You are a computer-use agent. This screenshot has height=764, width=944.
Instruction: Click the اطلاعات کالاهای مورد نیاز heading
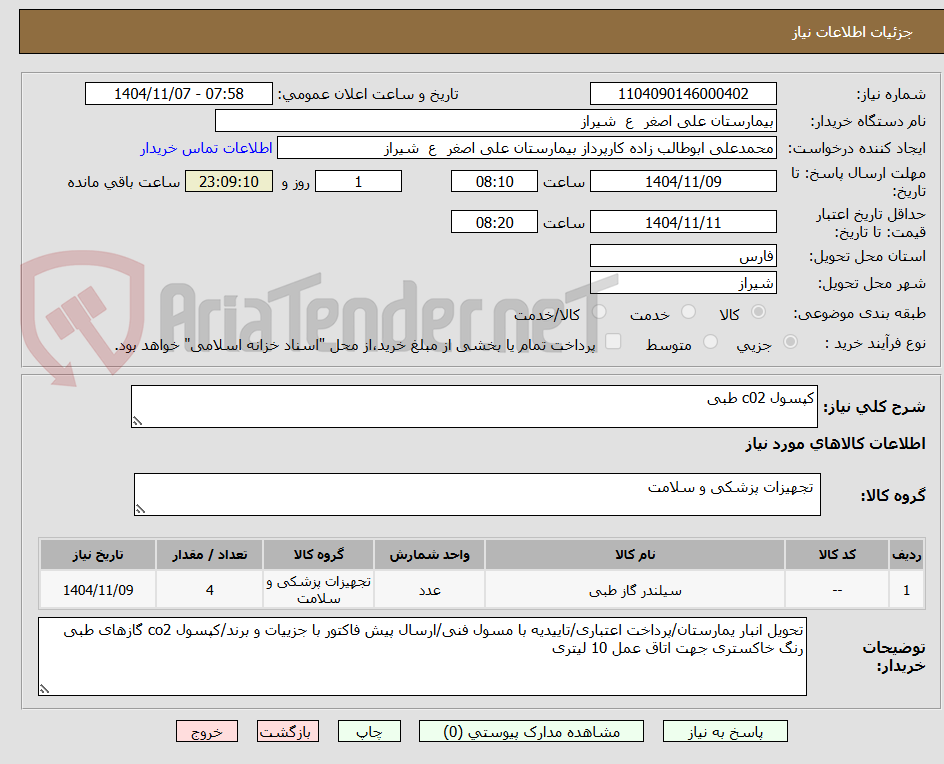tap(836, 444)
